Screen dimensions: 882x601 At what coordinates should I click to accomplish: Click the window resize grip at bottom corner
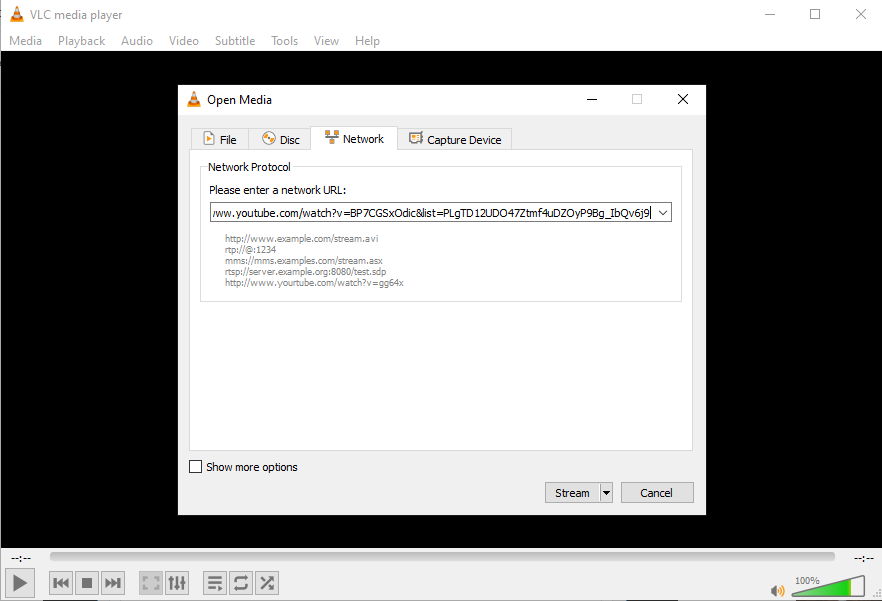tap(876, 594)
